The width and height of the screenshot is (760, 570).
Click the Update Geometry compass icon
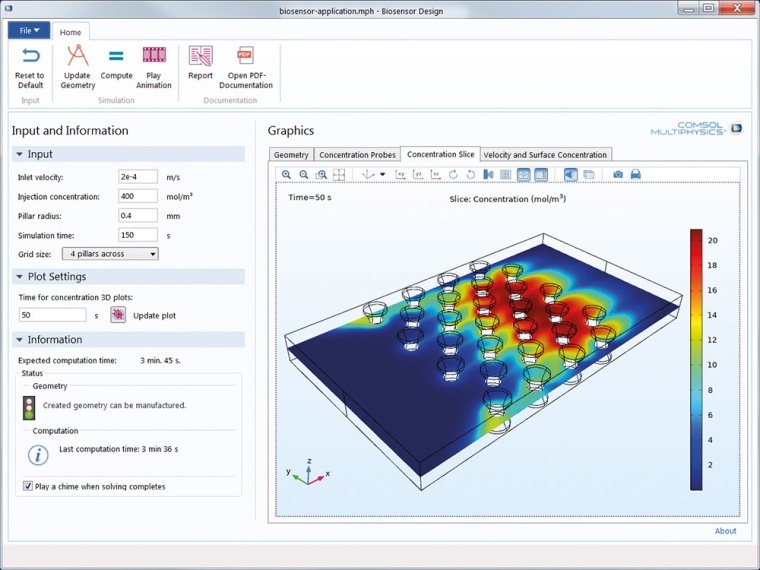click(x=78, y=55)
